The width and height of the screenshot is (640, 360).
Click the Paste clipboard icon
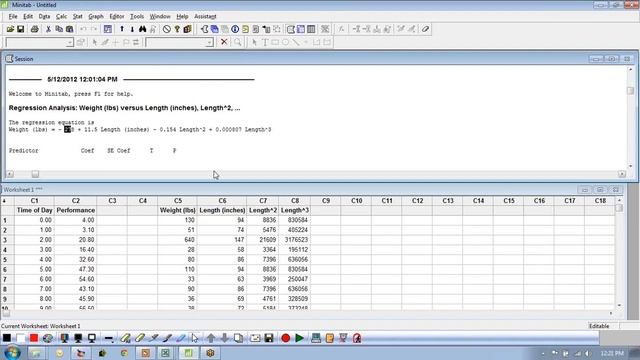69,29
